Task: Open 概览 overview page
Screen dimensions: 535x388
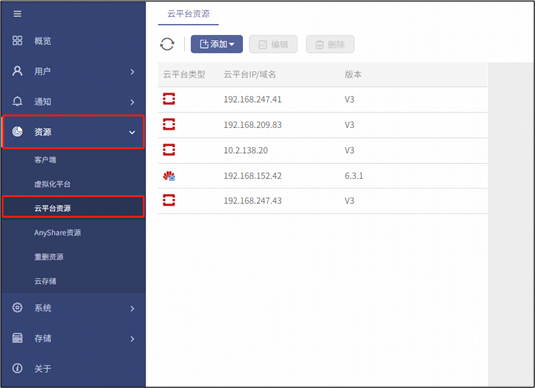Action: (x=73, y=41)
